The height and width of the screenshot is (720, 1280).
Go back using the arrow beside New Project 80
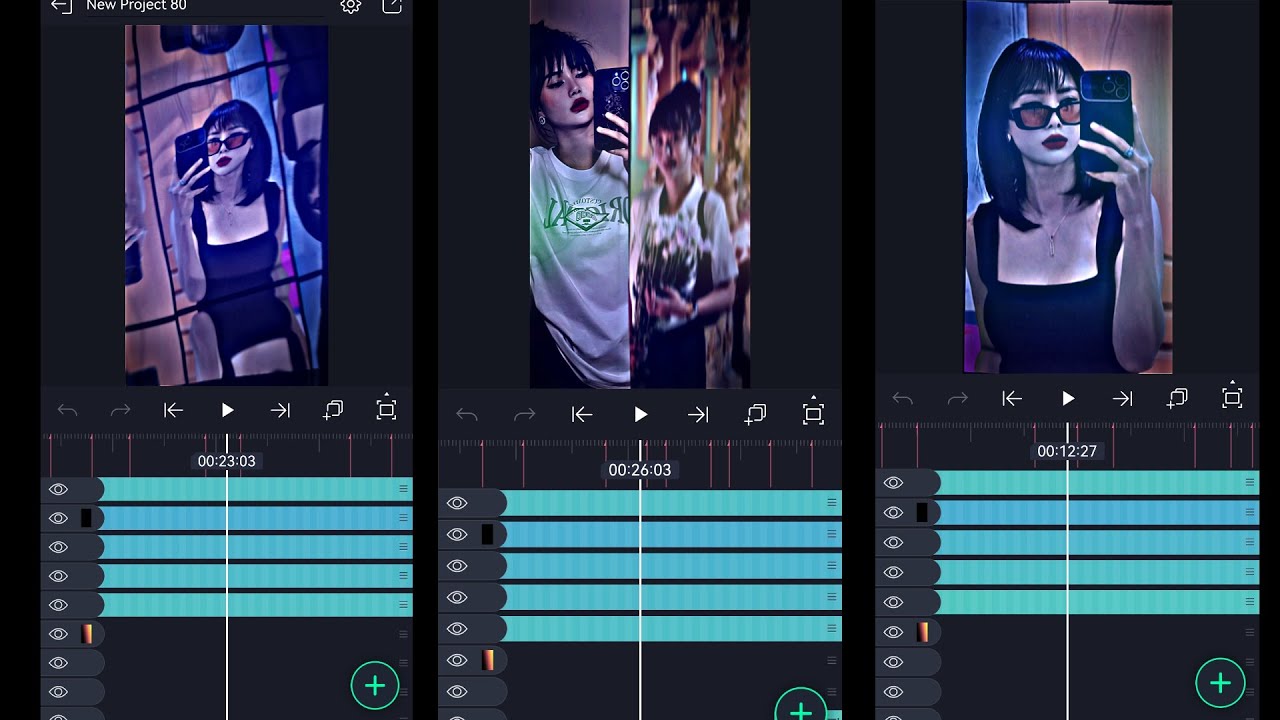pyautogui.click(x=61, y=6)
